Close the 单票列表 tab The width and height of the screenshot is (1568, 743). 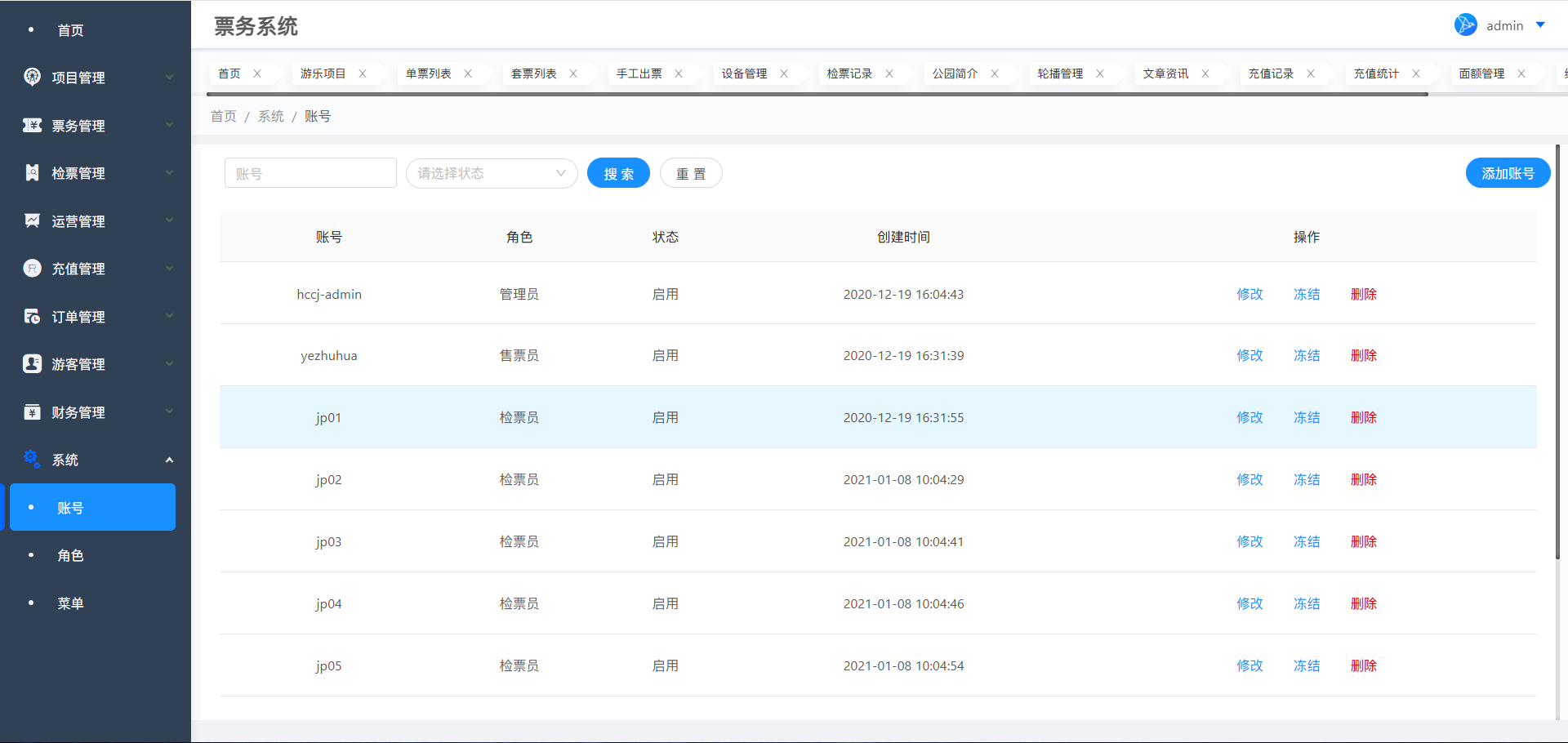(x=468, y=73)
